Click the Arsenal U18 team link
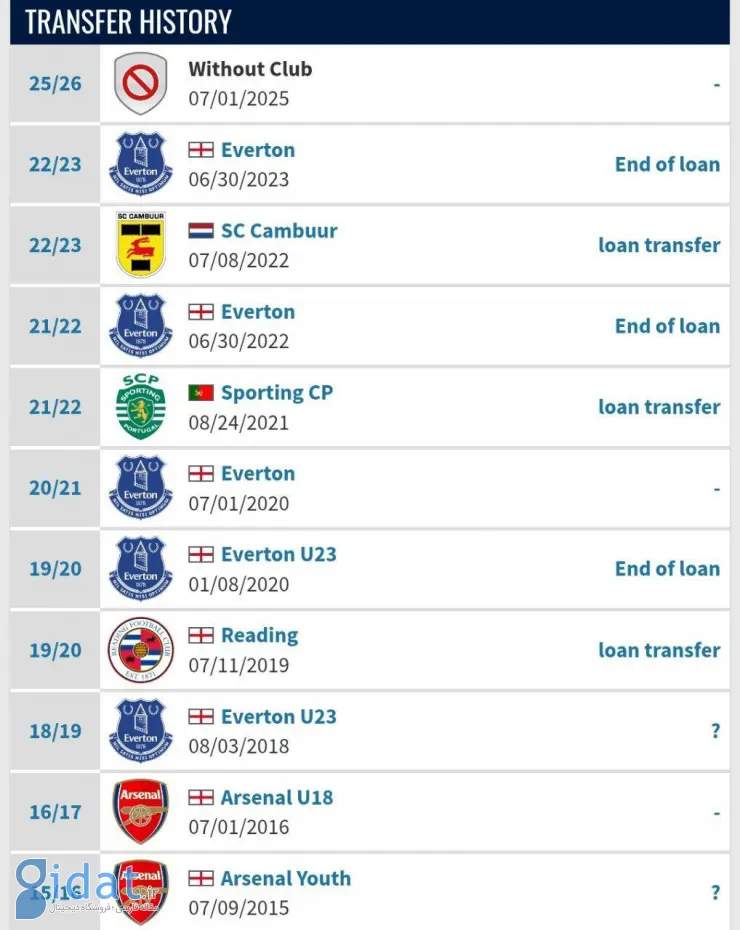 (x=277, y=798)
